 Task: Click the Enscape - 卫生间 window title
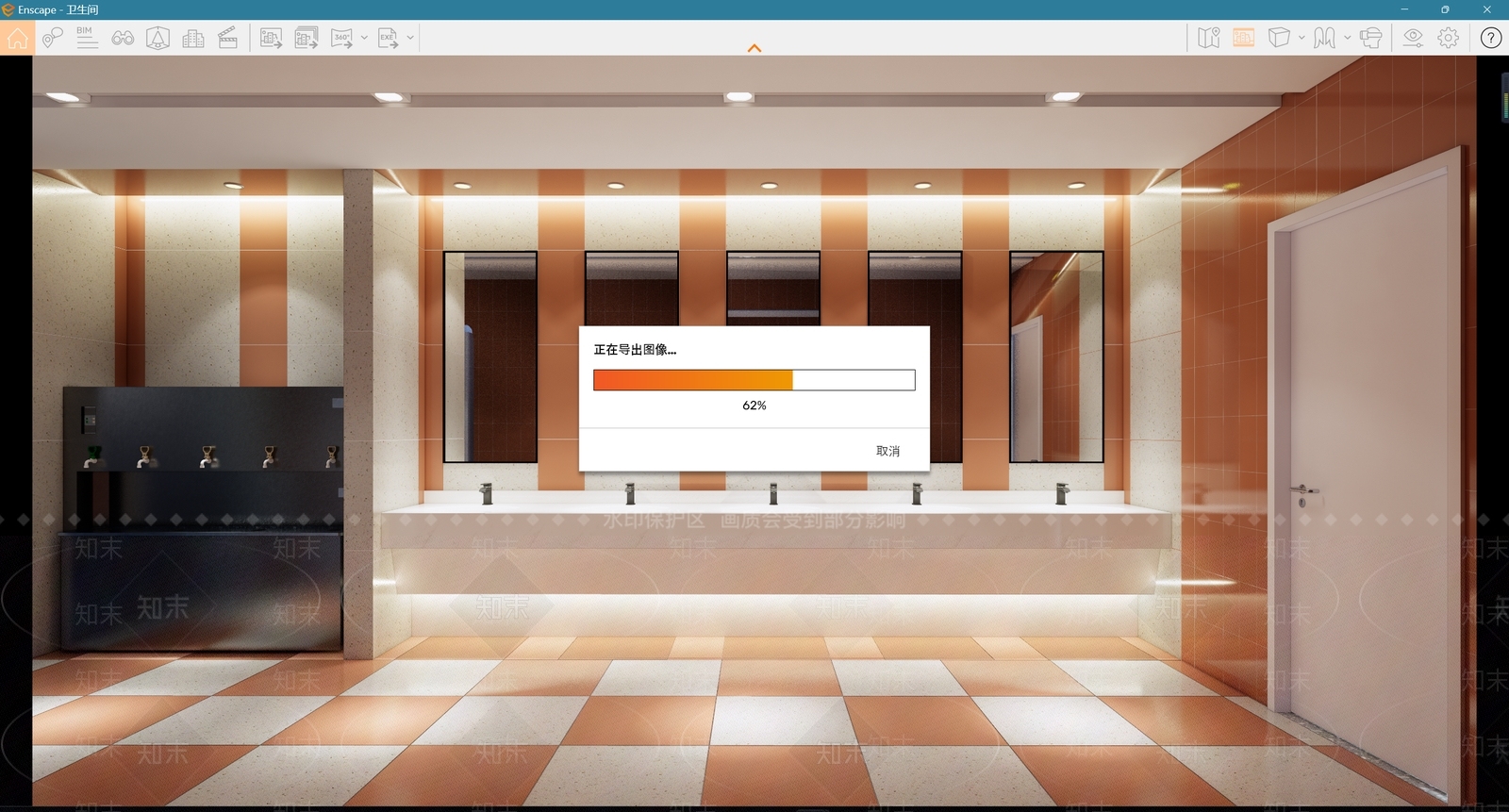pos(58,9)
